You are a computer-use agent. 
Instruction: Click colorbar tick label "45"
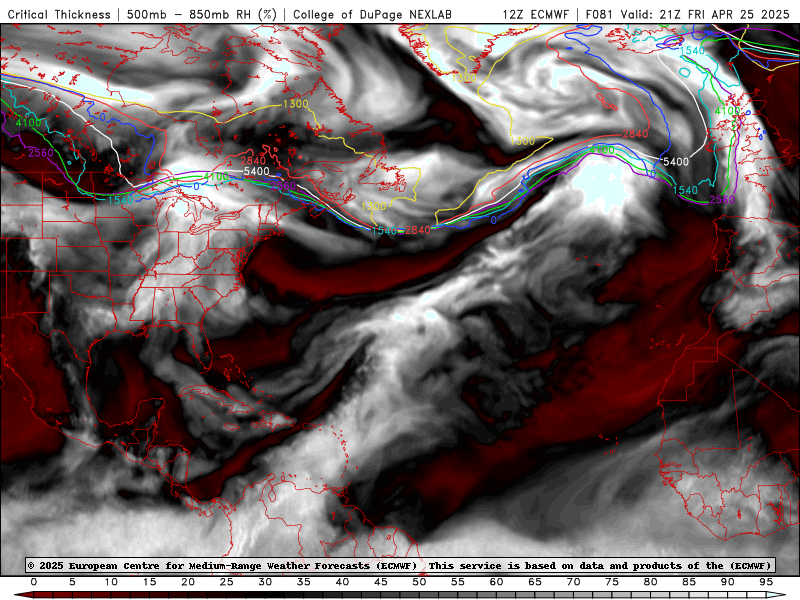click(x=381, y=582)
